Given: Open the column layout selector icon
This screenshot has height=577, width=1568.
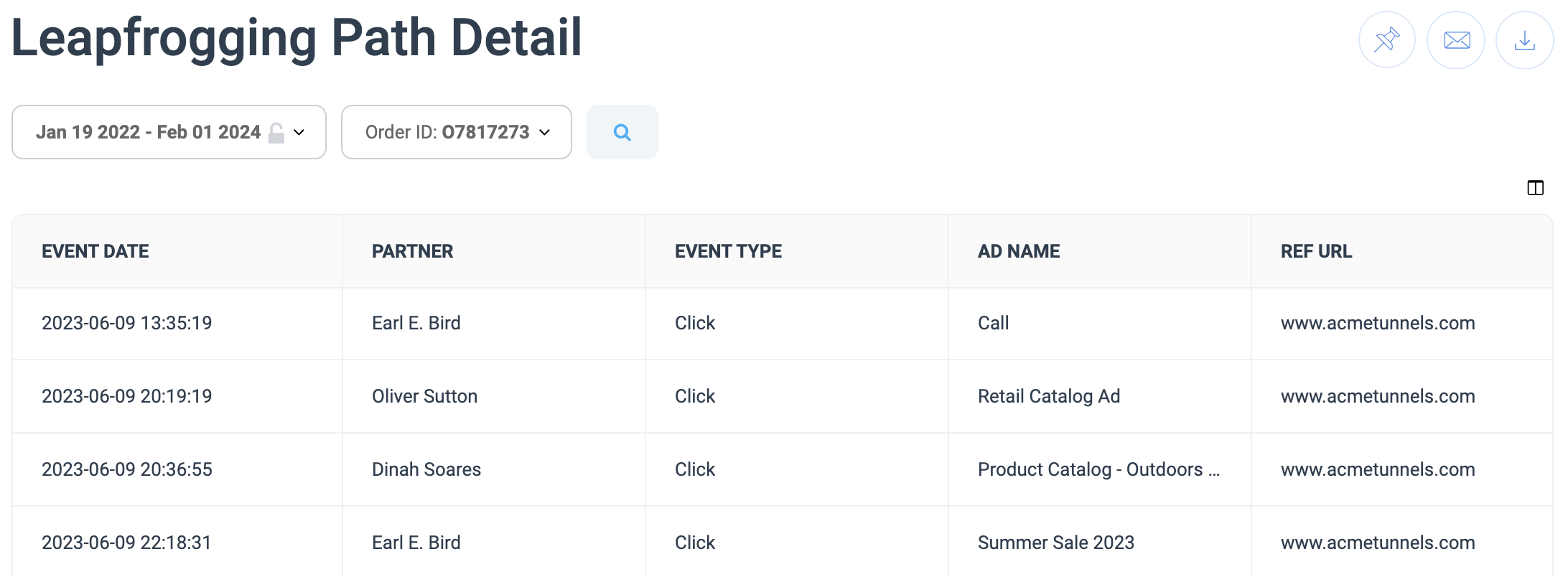Looking at the screenshot, I should 1535,188.
